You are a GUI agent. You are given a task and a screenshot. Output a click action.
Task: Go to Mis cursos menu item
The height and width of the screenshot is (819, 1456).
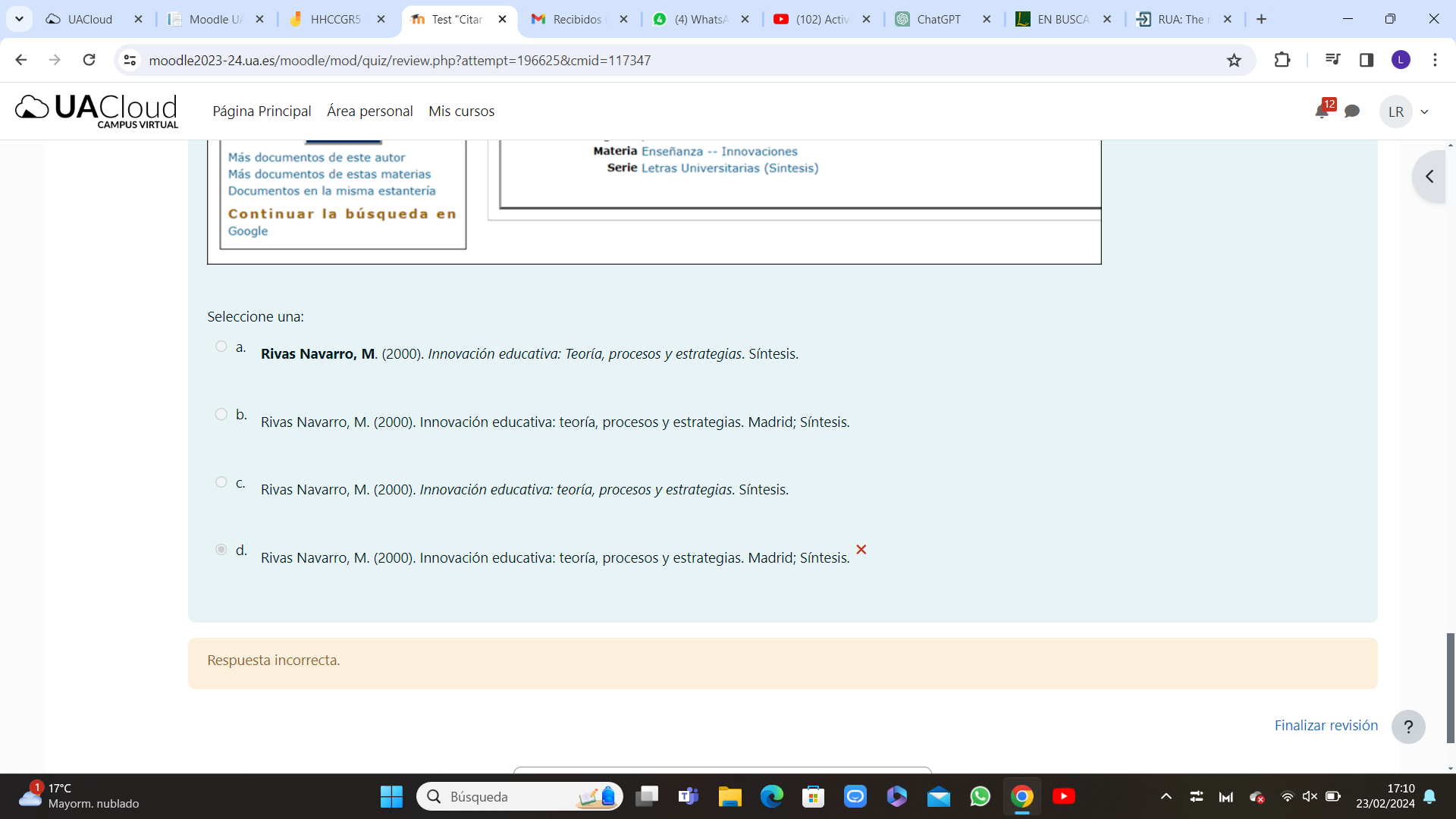click(x=461, y=111)
